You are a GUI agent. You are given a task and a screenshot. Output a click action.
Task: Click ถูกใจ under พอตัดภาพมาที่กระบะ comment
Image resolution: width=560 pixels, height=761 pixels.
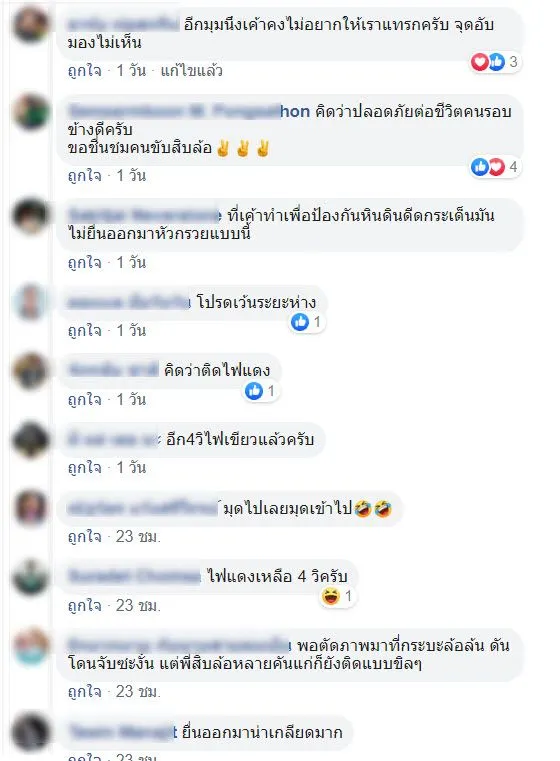pyautogui.click(x=85, y=691)
